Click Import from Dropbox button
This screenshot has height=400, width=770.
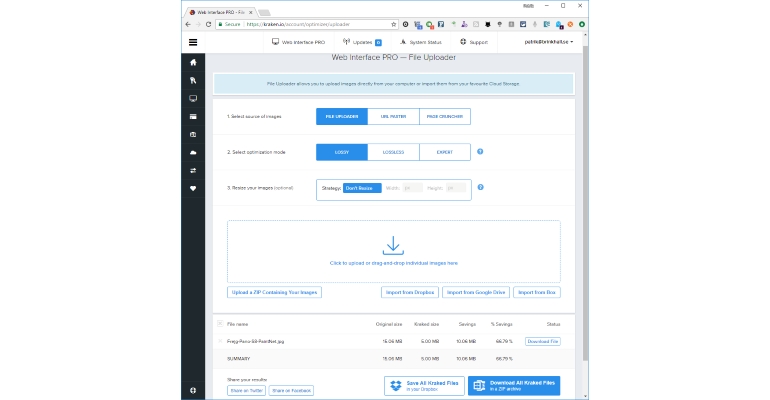[x=410, y=292]
